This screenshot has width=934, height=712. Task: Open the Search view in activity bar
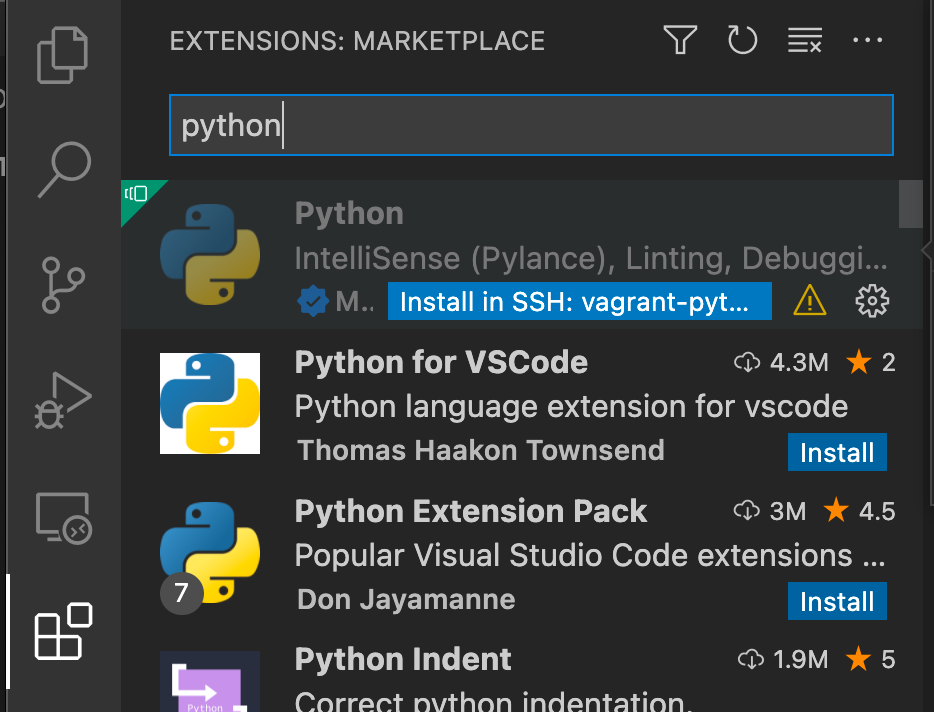63,169
